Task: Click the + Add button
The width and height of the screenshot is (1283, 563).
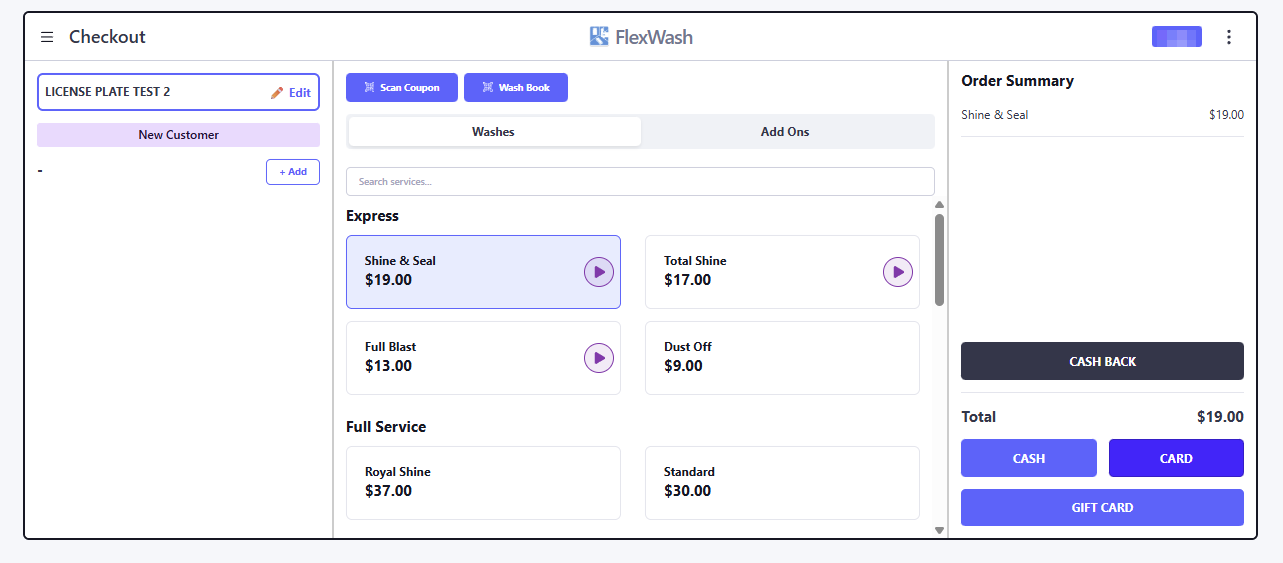Action: tap(293, 172)
